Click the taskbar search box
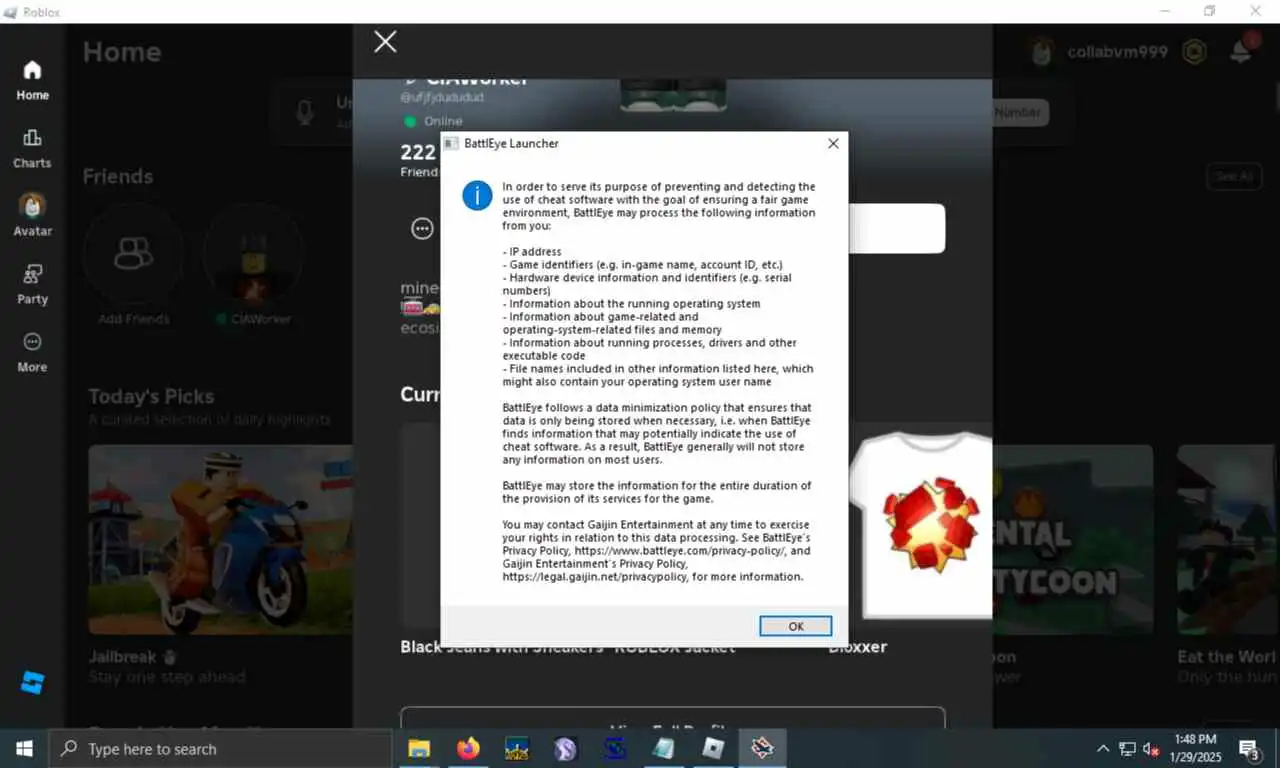This screenshot has height=768, width=1280. [220, 748]
